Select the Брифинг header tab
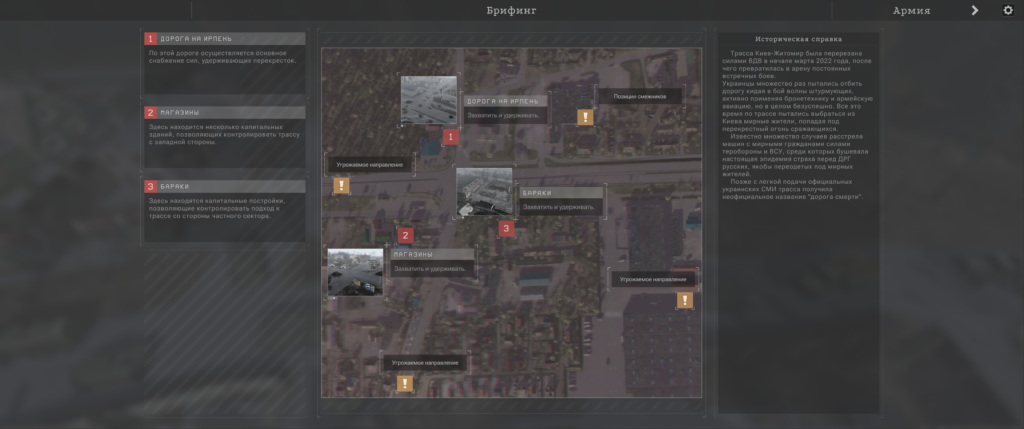This screenshot has width=1024, height=429. tap(511, 11)
